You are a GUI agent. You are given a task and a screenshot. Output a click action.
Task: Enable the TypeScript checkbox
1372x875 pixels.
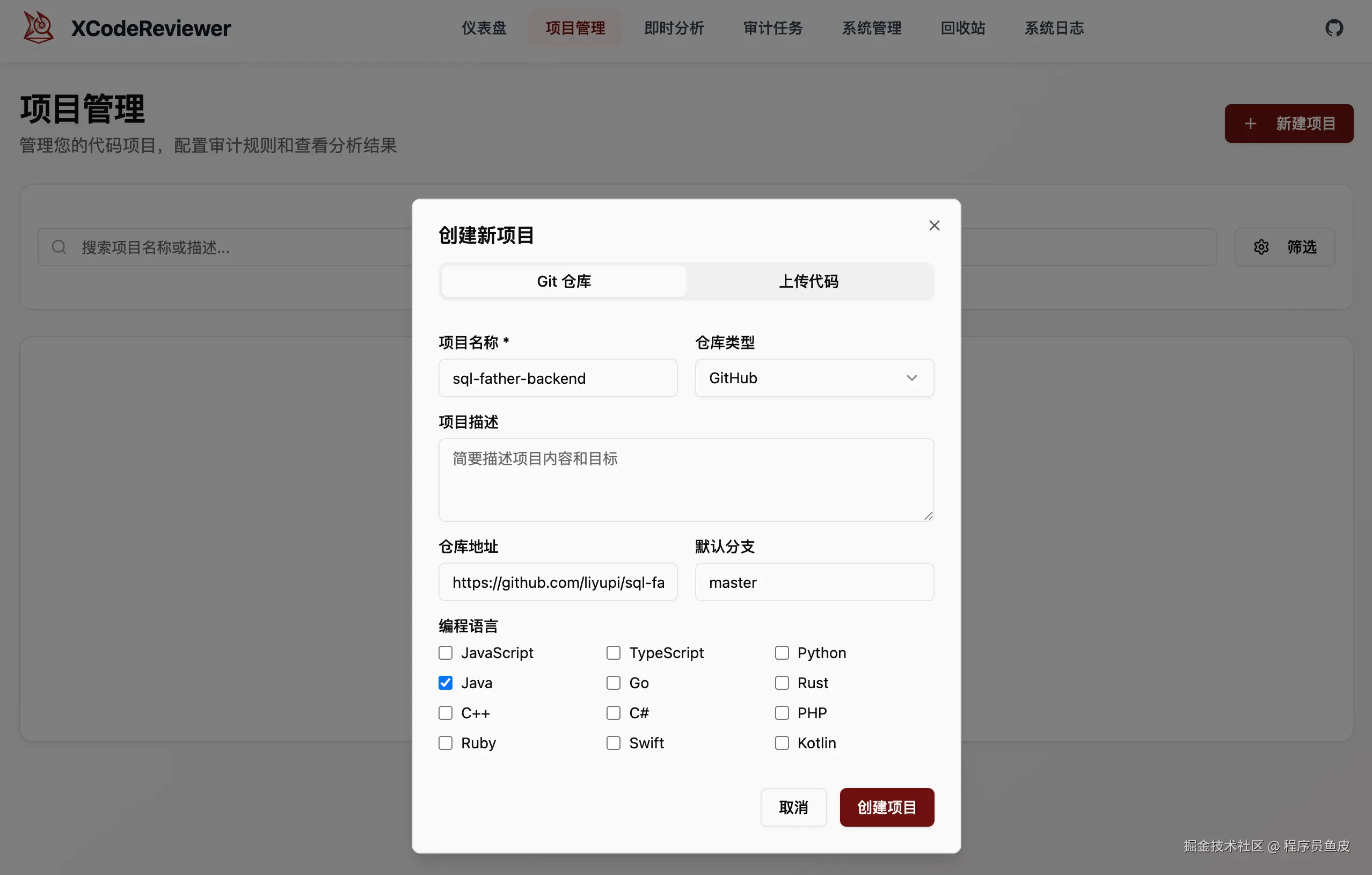pyautogui.click(x=613, y=652)
